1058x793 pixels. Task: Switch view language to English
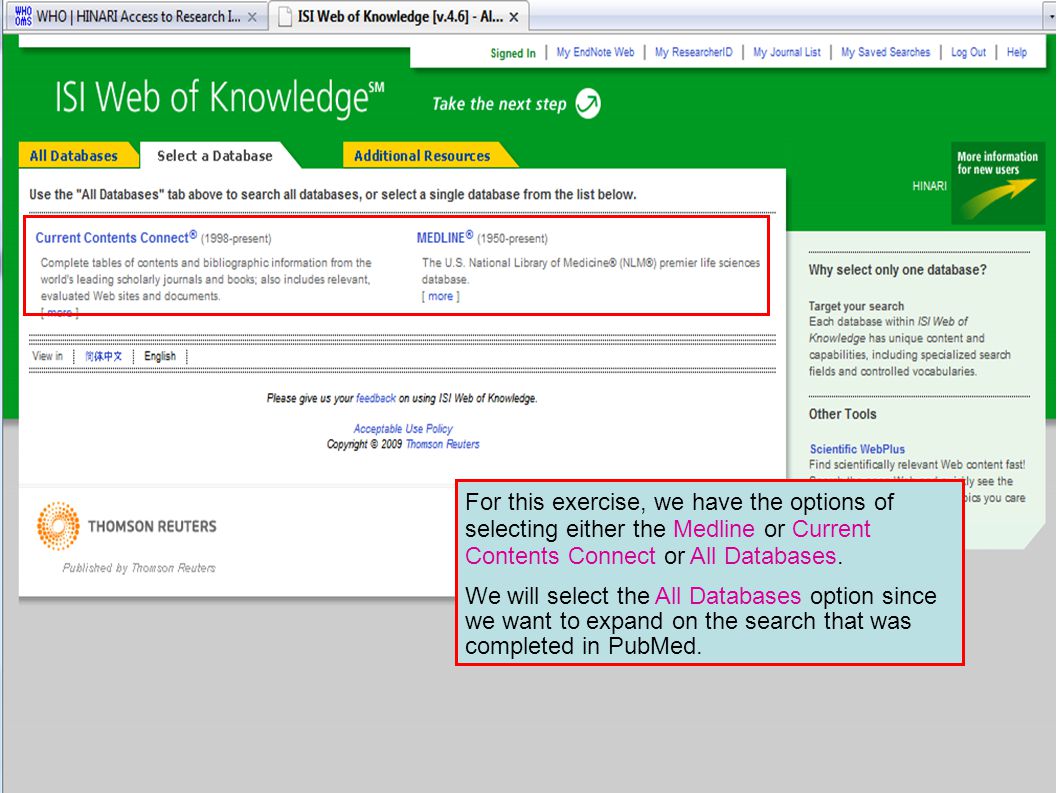pos(160,356)
